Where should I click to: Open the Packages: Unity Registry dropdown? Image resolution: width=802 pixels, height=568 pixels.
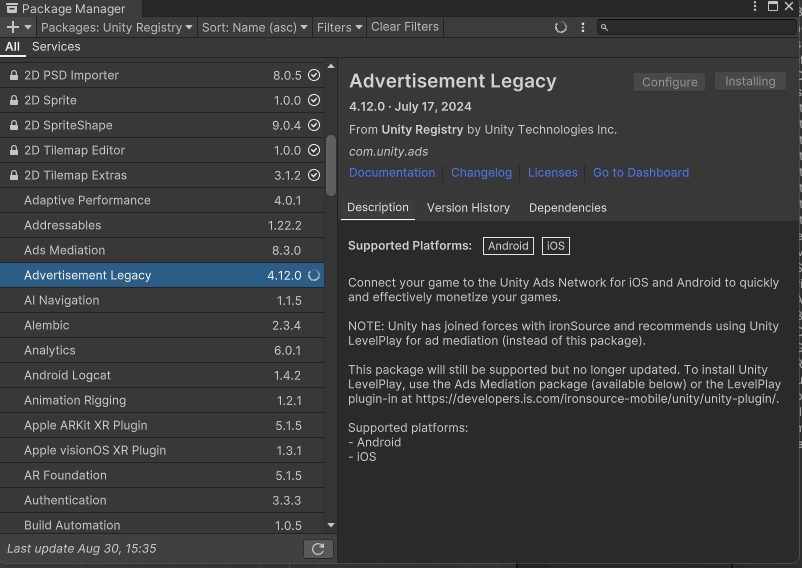(117, 27)
